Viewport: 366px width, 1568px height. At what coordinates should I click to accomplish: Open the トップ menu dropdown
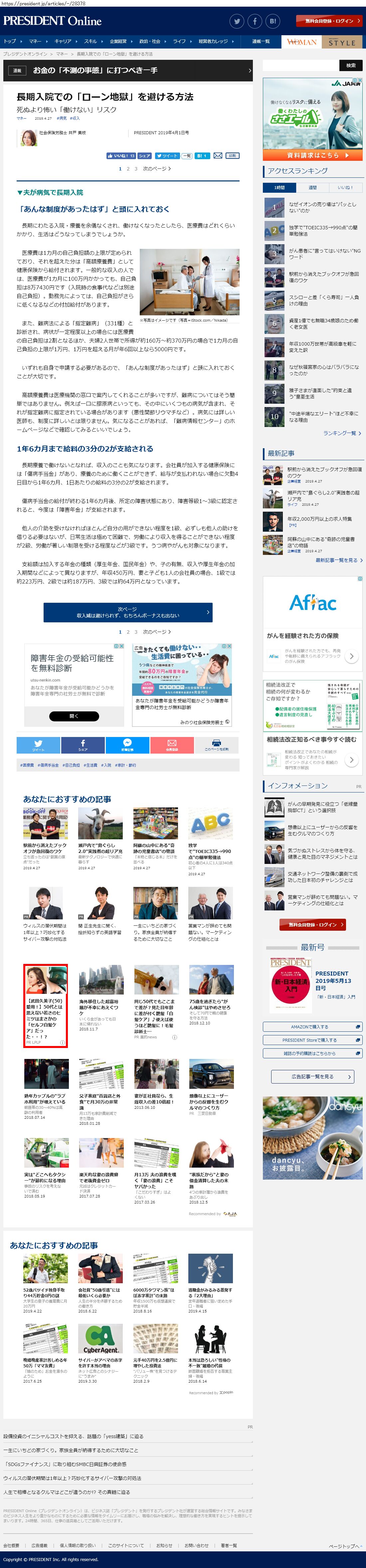(x=12, y=42)
